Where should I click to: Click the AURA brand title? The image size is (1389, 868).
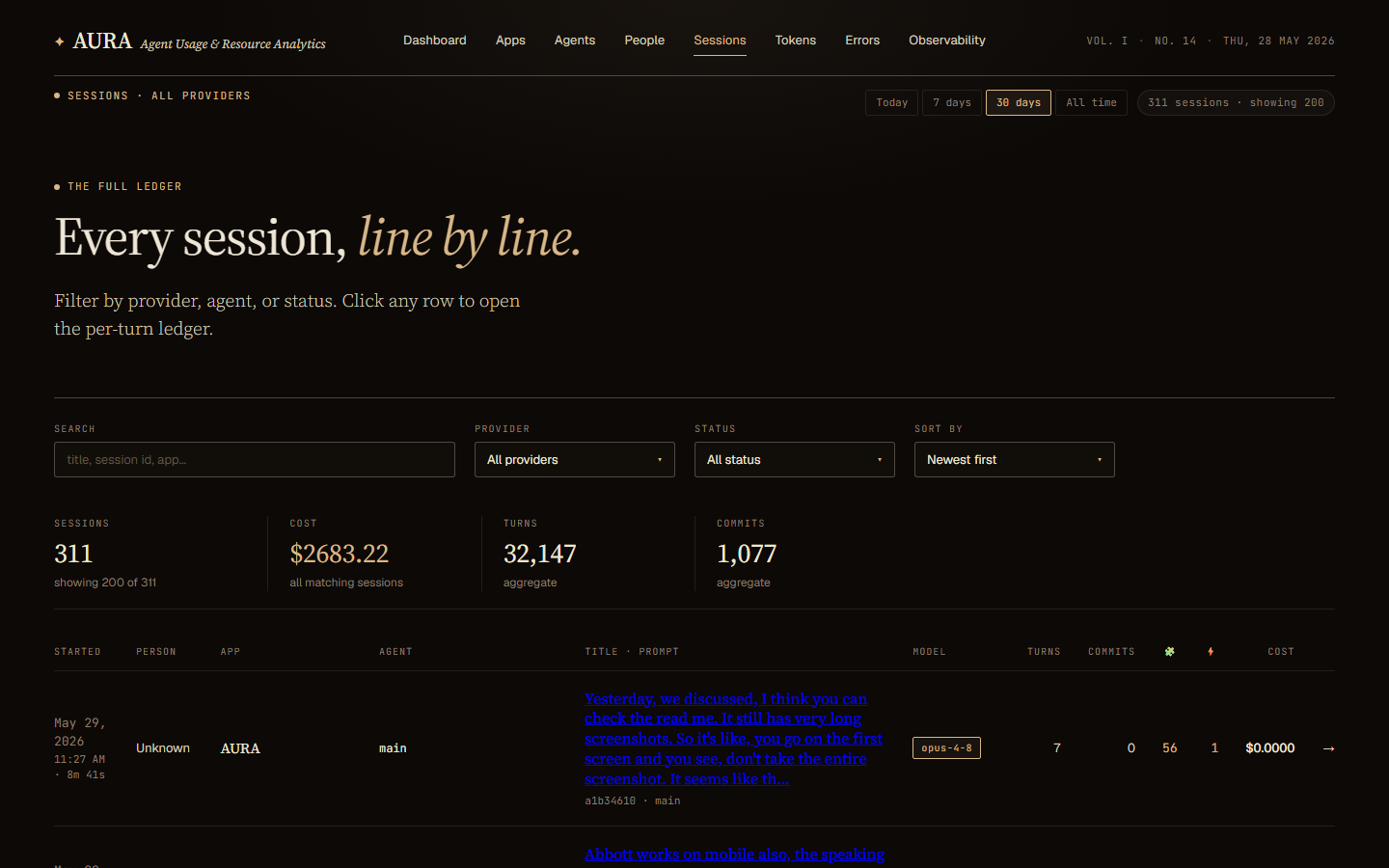102,41
